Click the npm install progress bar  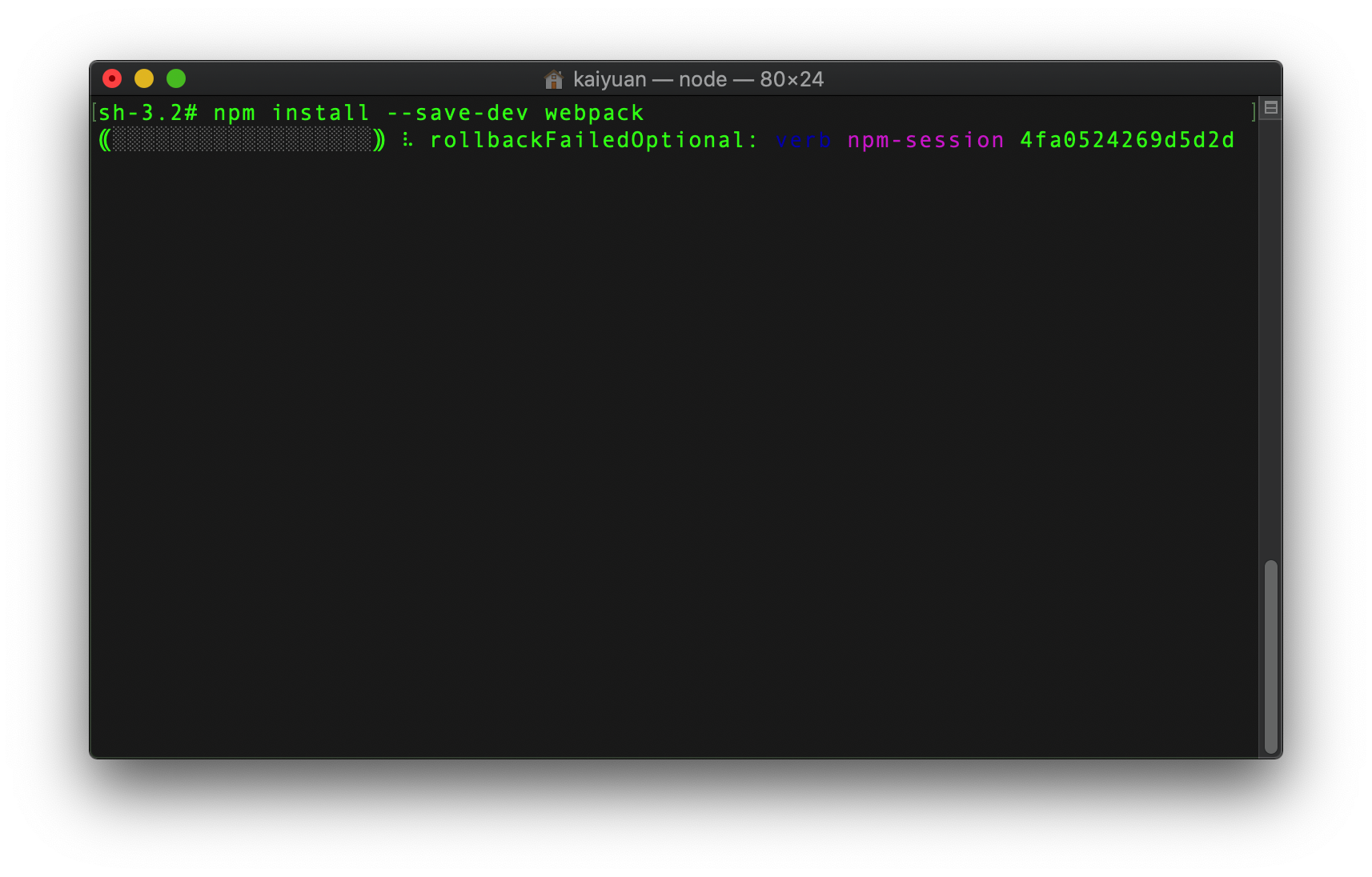click(x=242, y=140)
